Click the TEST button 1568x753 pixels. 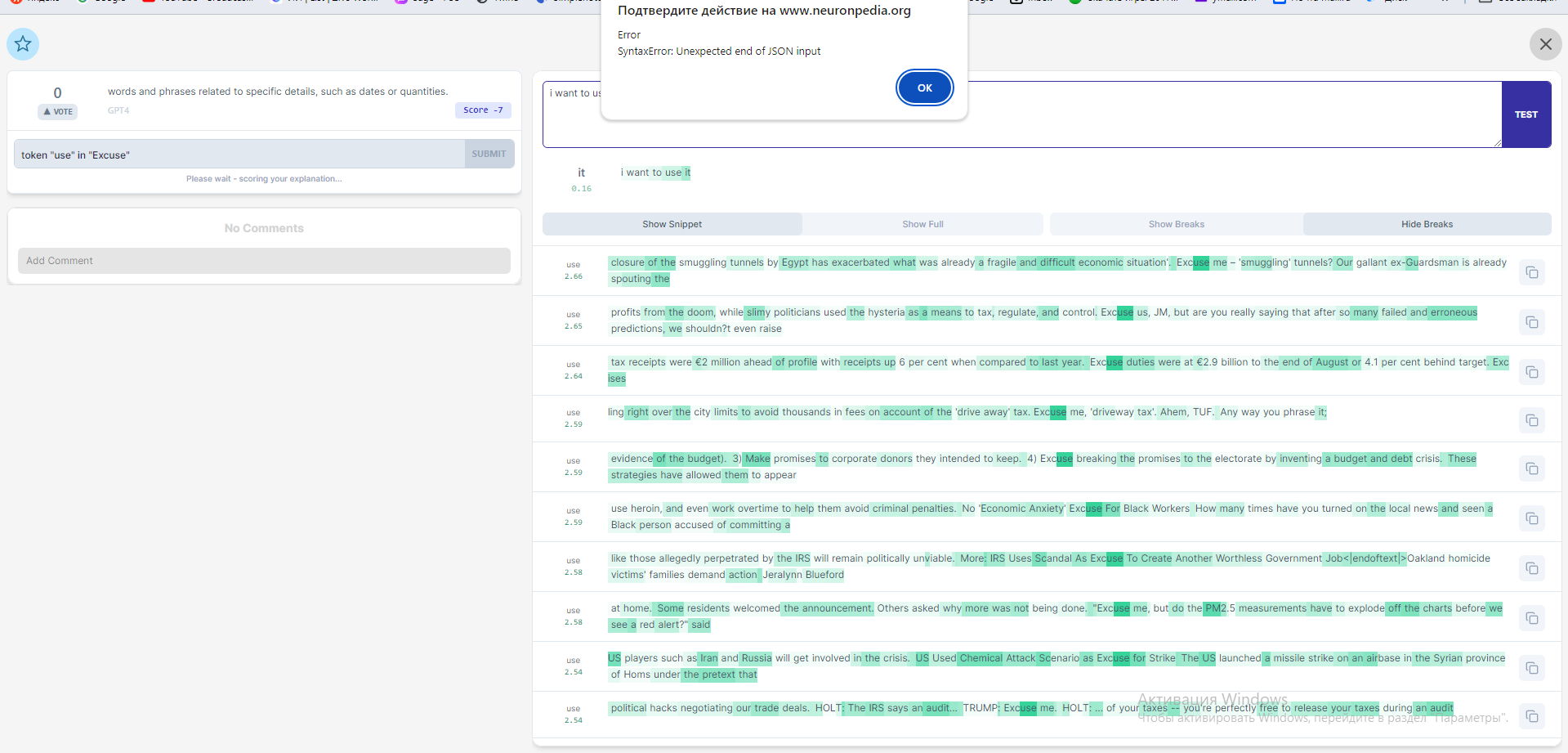(1526, 114)
